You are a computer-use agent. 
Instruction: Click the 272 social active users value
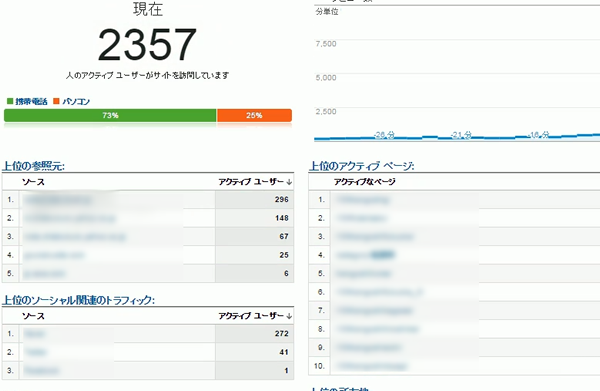(x=282, y=334)
